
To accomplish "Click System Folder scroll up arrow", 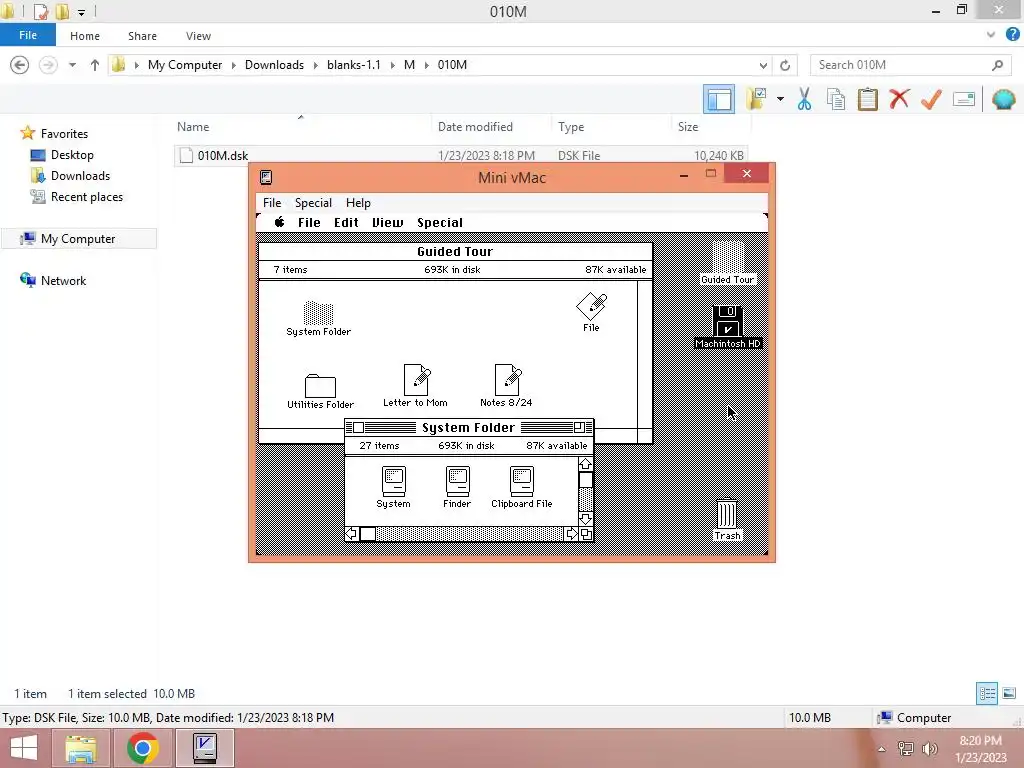I will click(x=586, y=464).
